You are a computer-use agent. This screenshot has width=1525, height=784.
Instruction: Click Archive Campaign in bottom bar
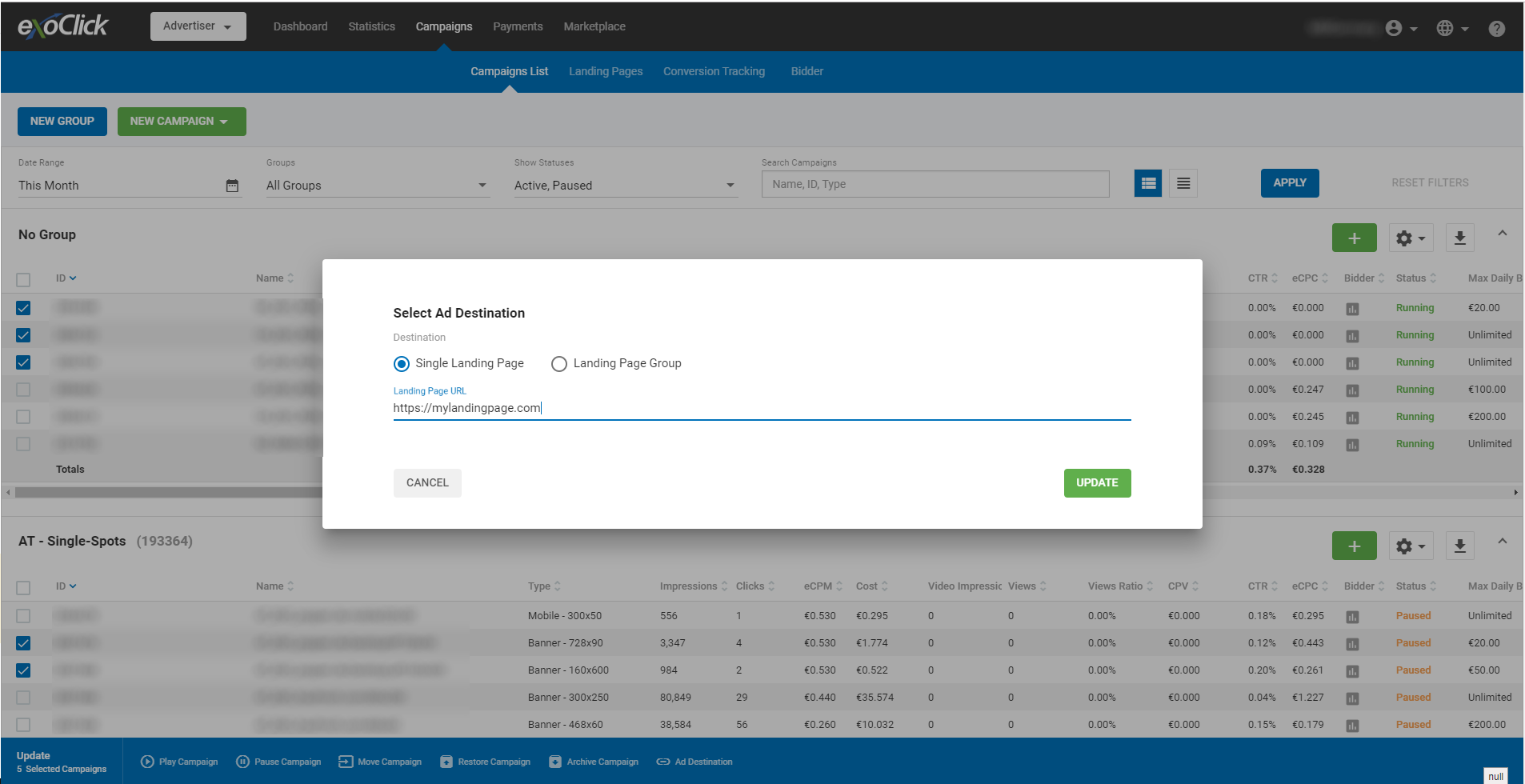pos(594,762)
